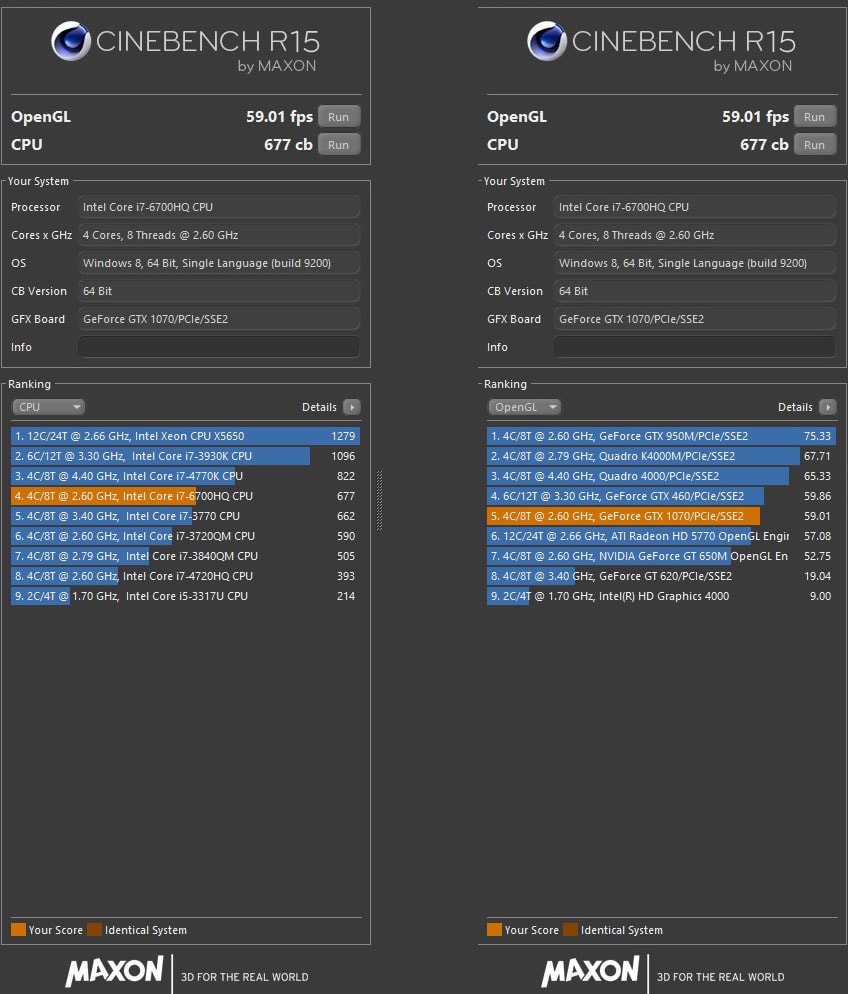Image resolution: width=848 pixels, height=994 pixels.
Task: Click the Identical System swatch under OpenGL ranking
Action: coord(570,930)
